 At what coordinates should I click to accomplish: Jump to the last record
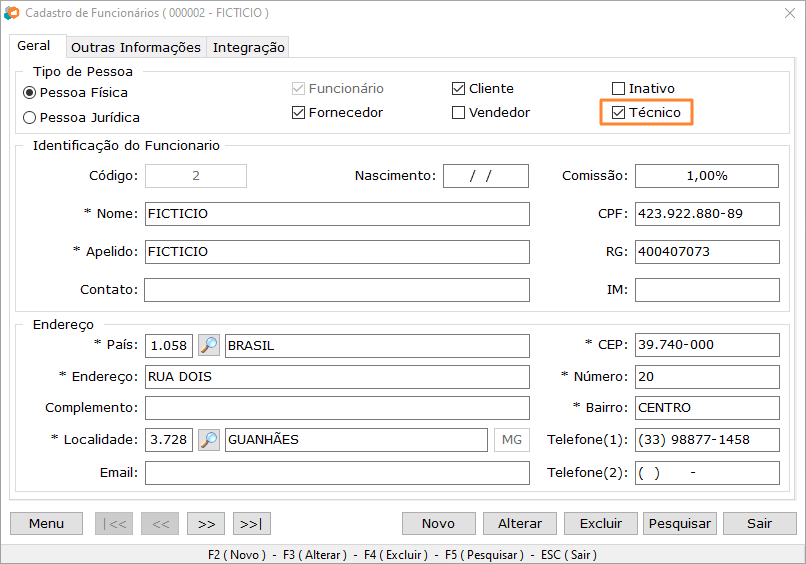click(252, 523)
